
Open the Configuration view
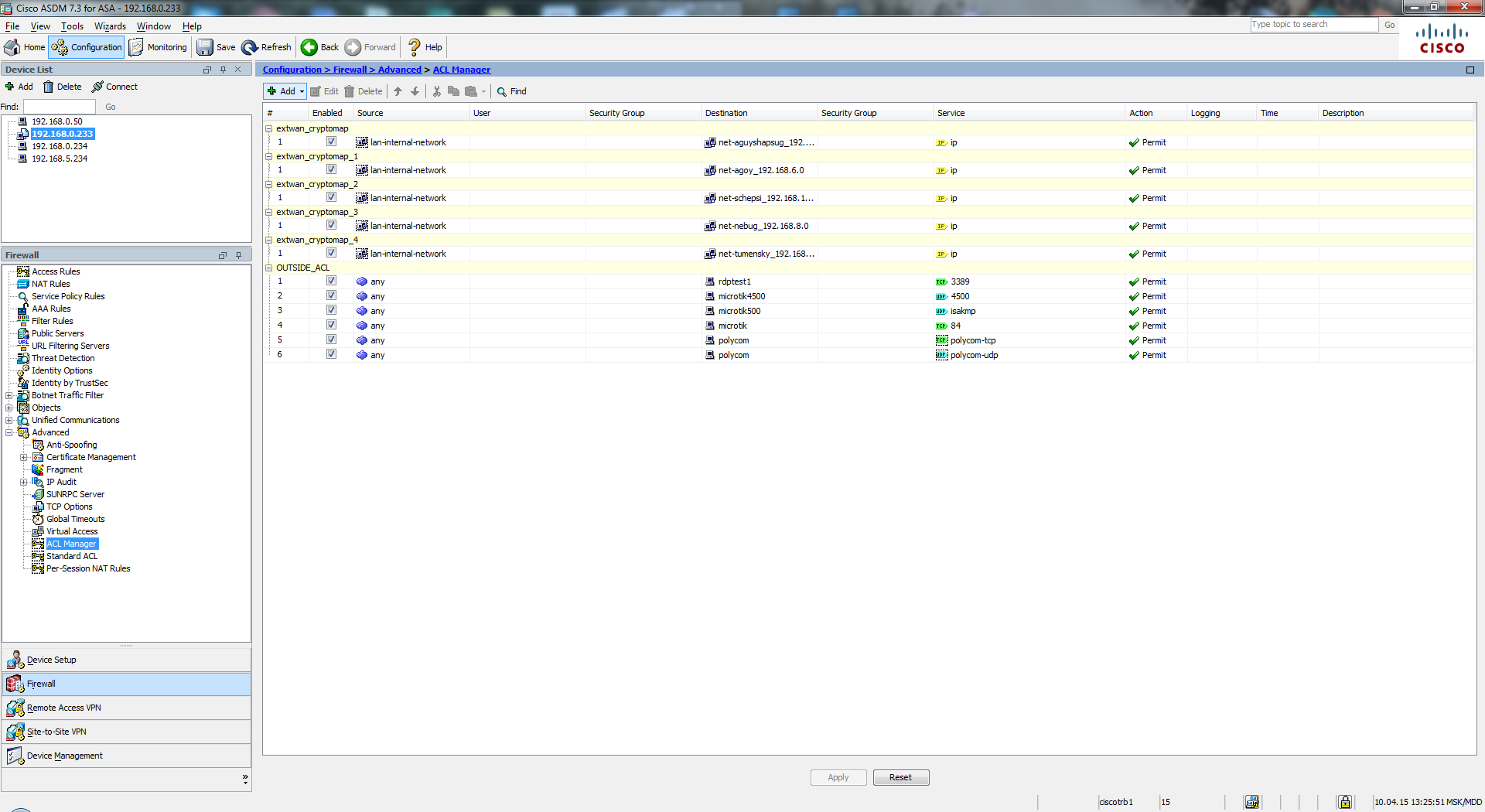point(87,47)
